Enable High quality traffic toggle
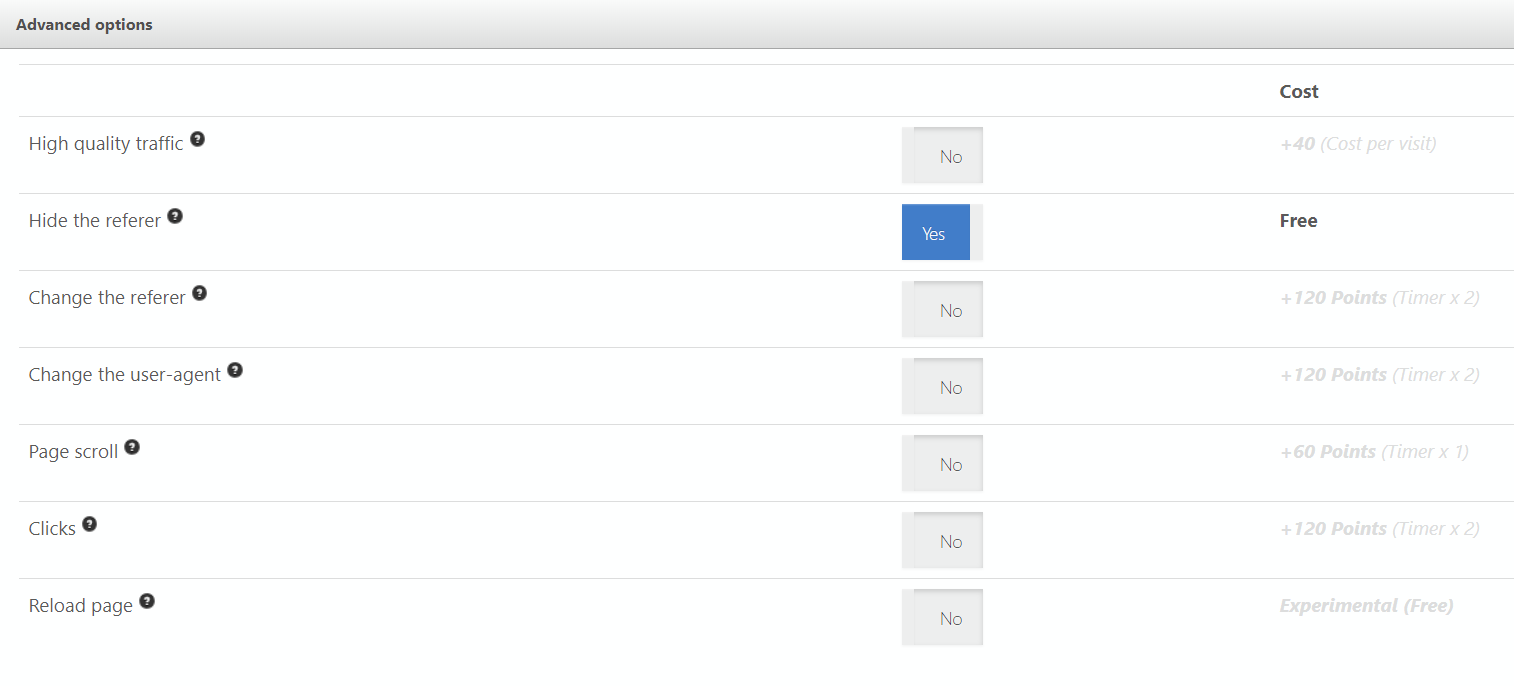 point(942,155)
